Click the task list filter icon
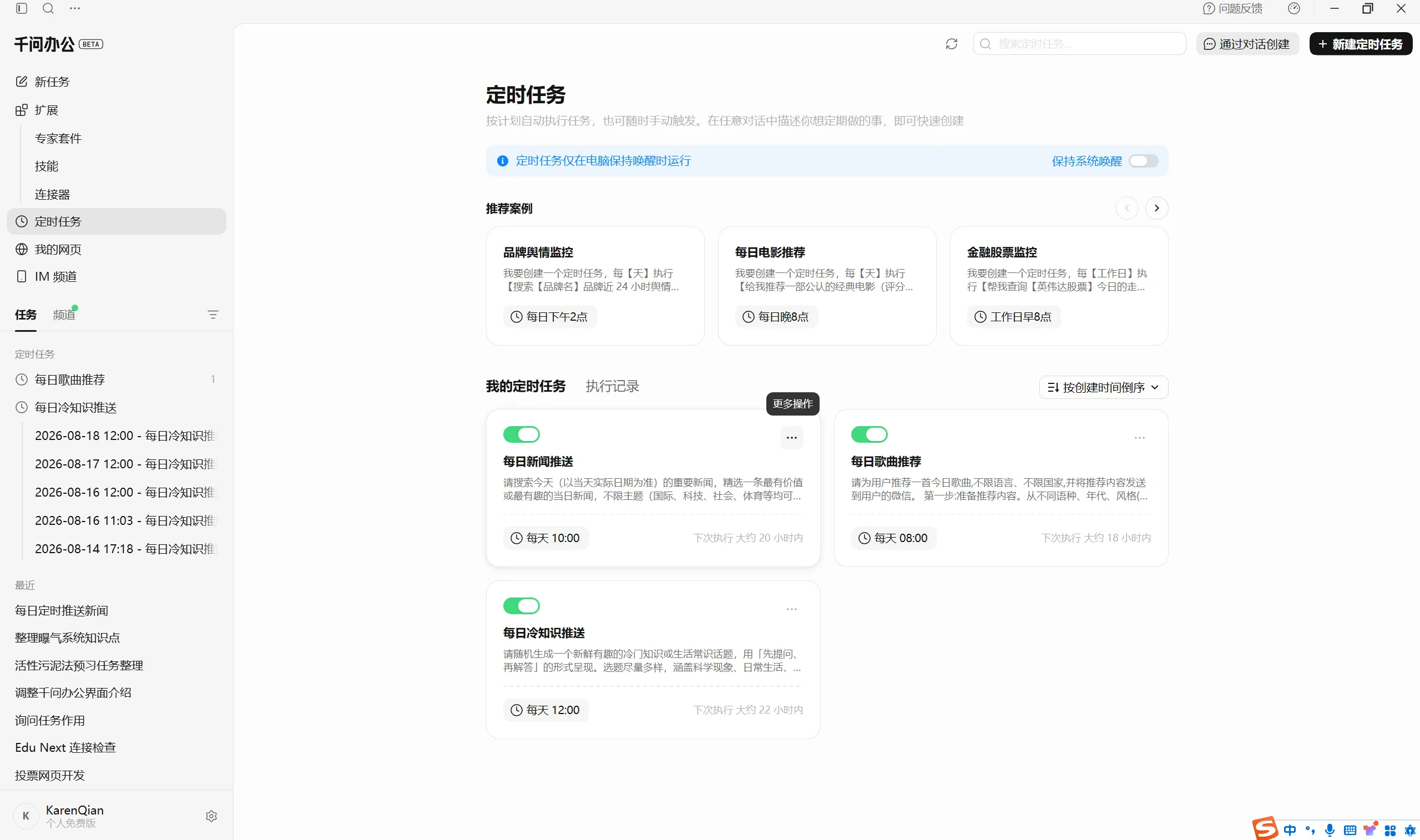The image size is (1420, 840). 213,315
